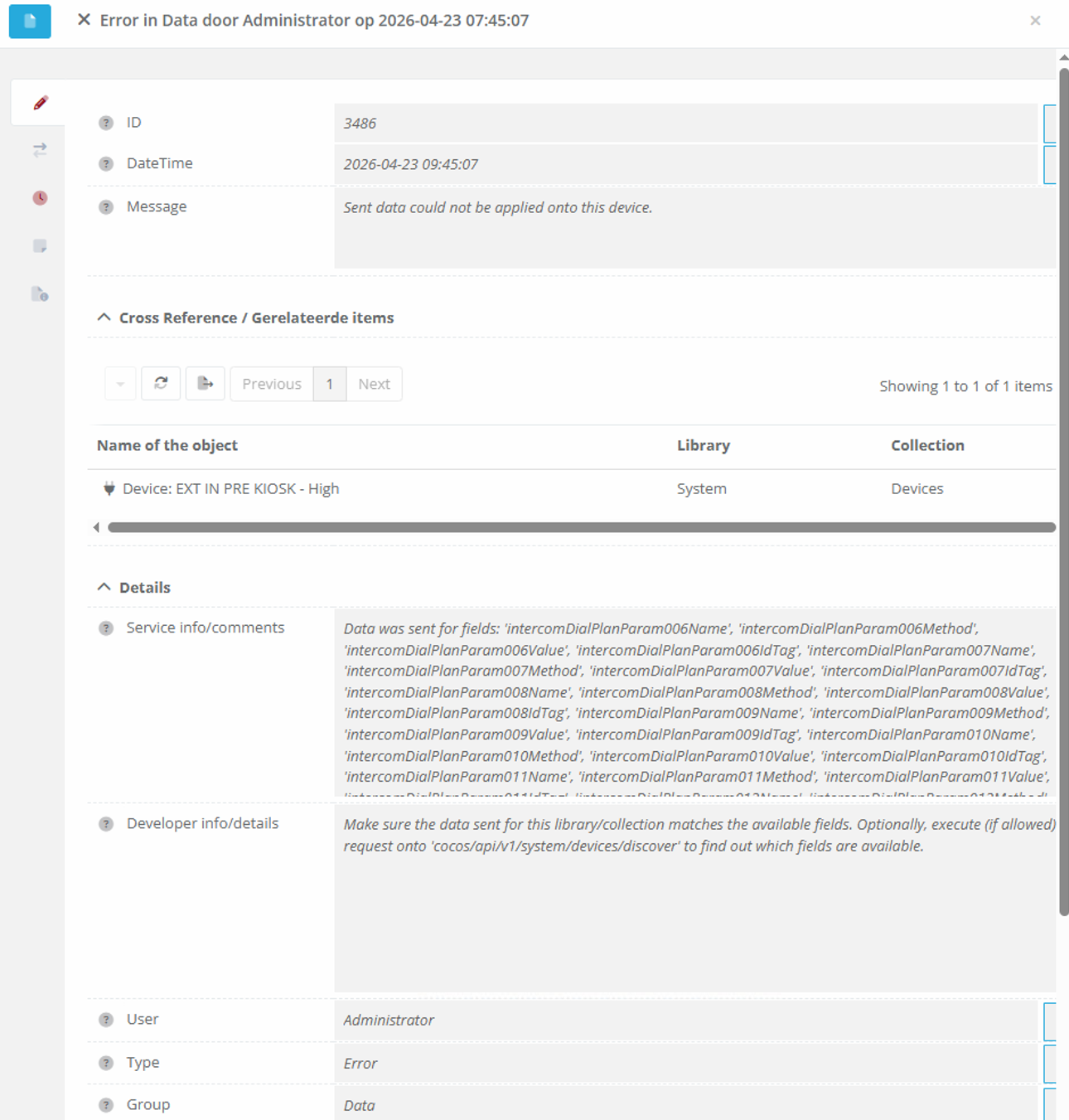The height and width of the screenshot is (1120, 1069).
Task: Sort by Library column header
Action: pos(703,445)
